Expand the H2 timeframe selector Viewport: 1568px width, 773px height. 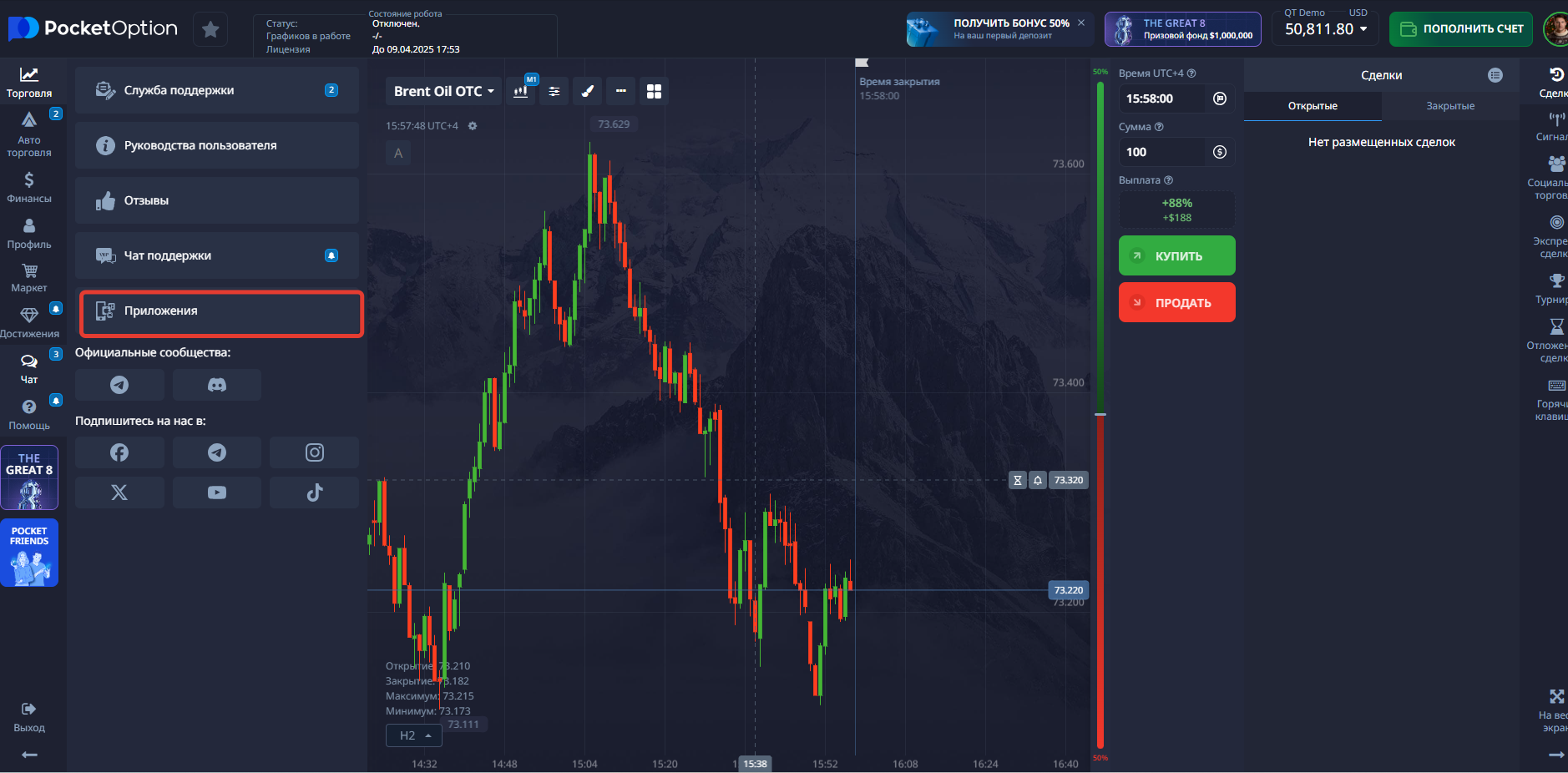[413, 735]
